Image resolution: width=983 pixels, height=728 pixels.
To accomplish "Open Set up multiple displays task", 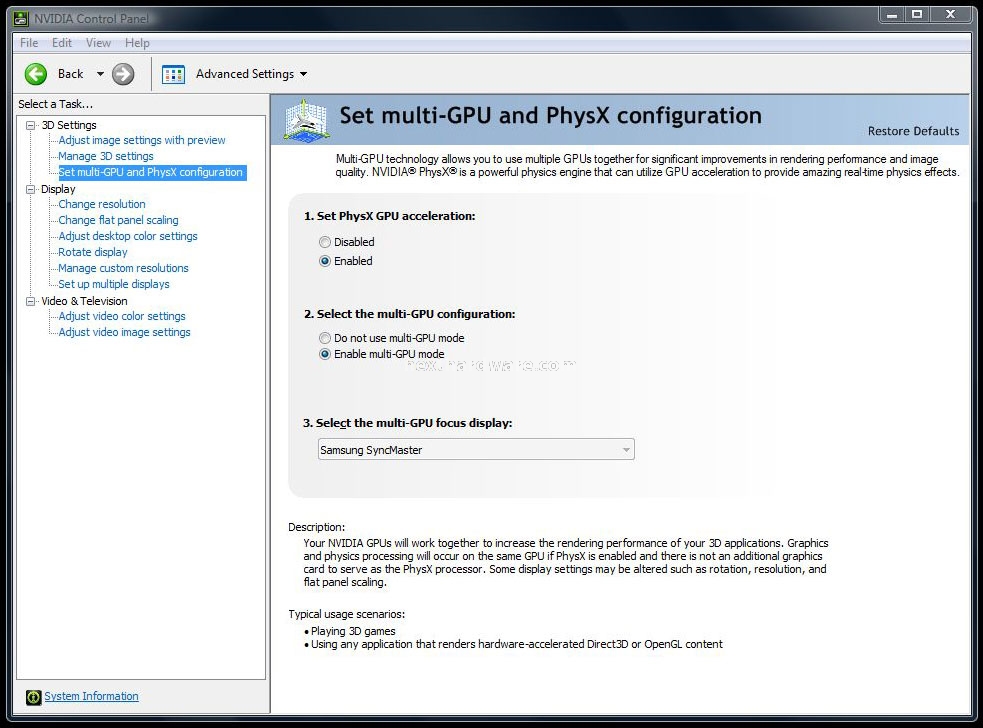I will pyautogui.click(x=114, y=284).
